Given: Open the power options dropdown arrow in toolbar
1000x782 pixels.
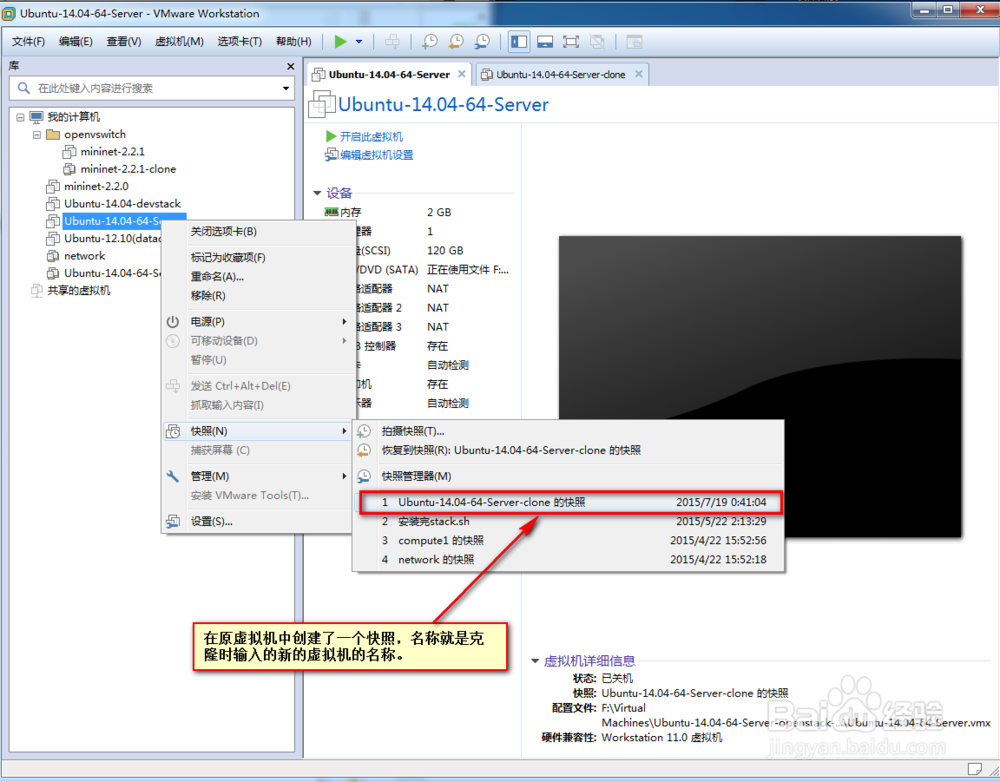Looking at the screenshot, I should pos(359,41).
